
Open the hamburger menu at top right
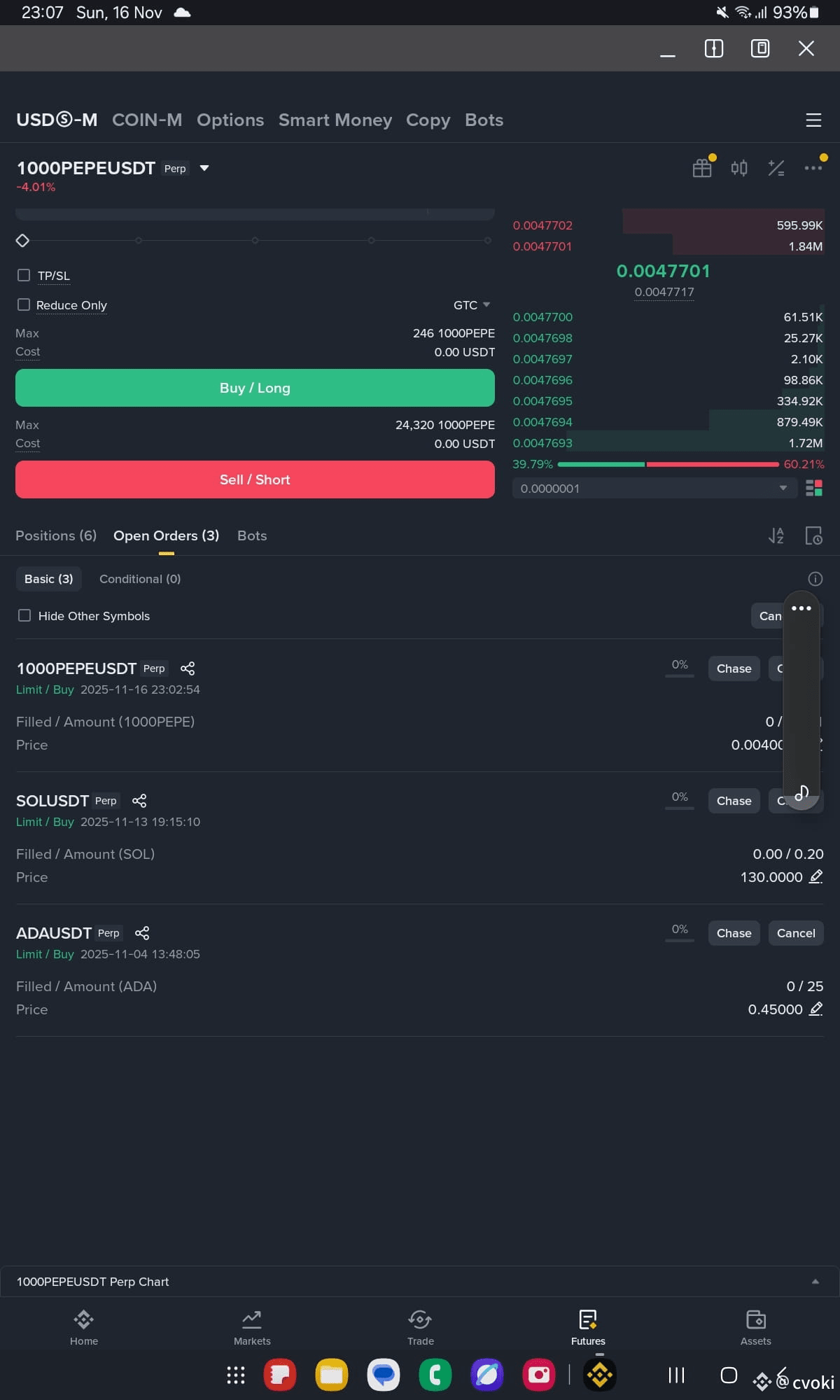[x=813, y=120]
